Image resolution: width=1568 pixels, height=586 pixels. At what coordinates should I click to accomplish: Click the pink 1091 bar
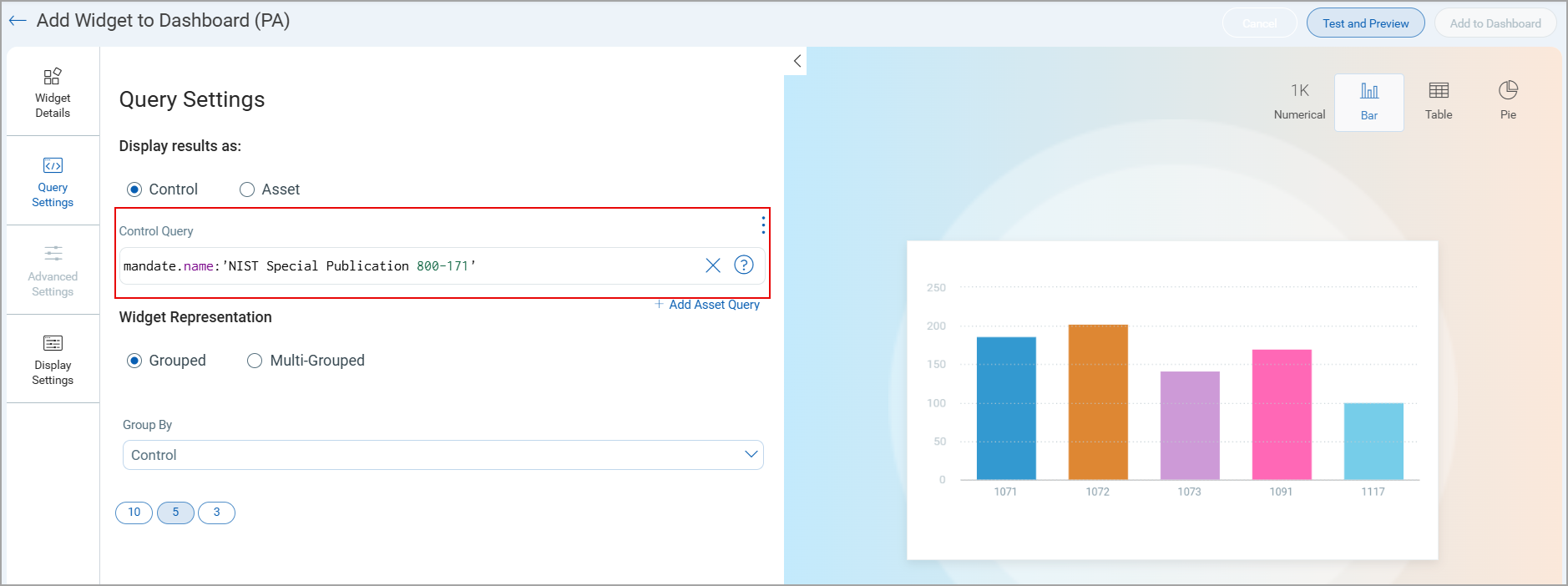(x=1282, y=415)
